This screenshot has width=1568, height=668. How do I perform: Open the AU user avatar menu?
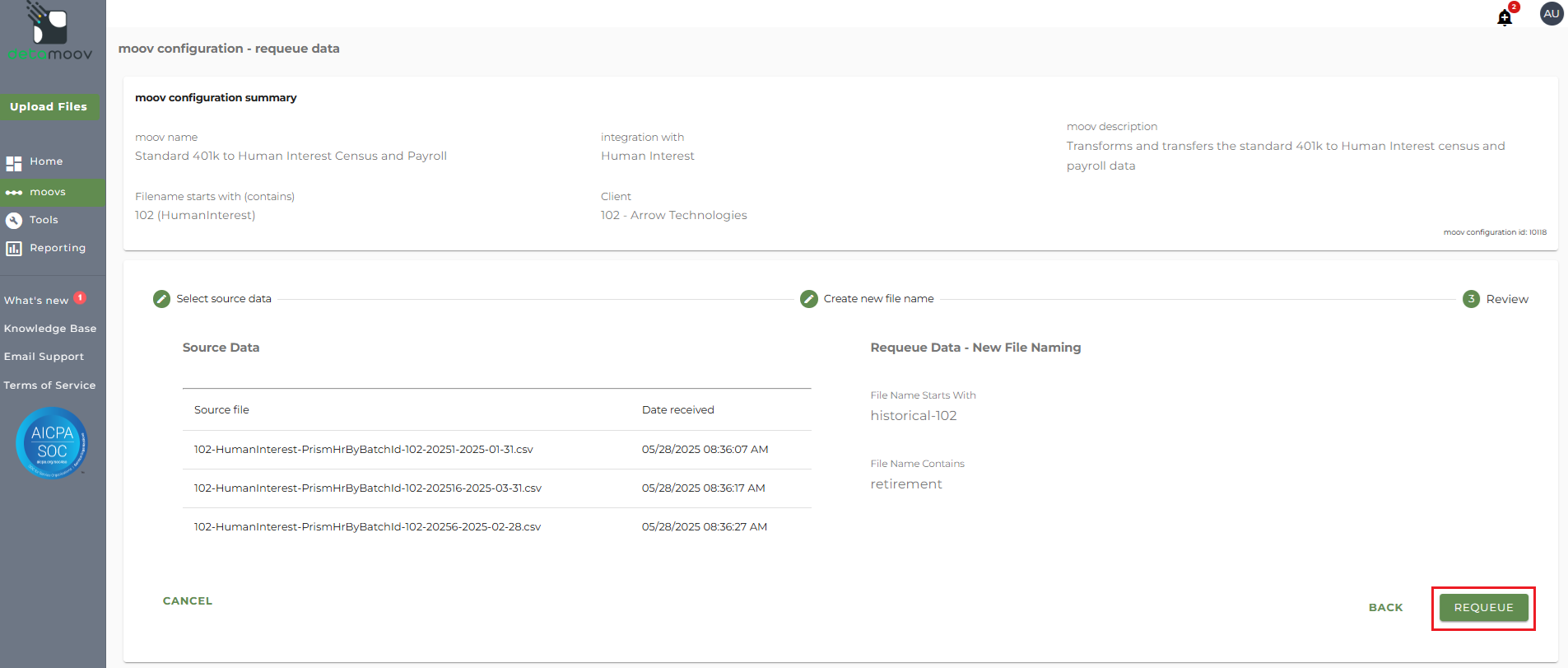[x=1552, y=14]
